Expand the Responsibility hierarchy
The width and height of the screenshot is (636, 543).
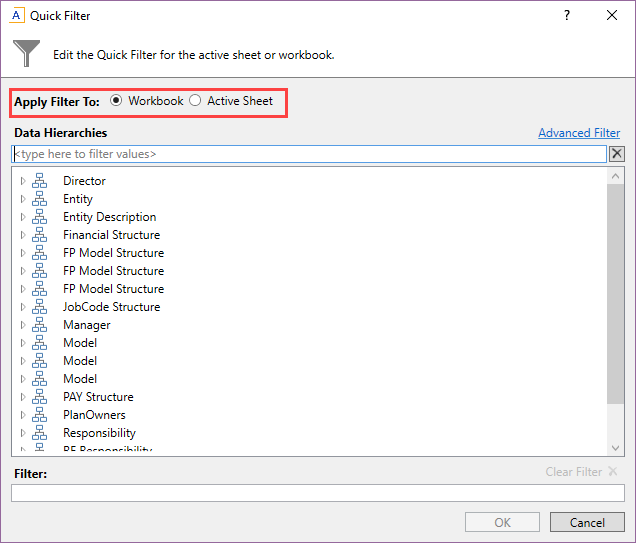23,433
